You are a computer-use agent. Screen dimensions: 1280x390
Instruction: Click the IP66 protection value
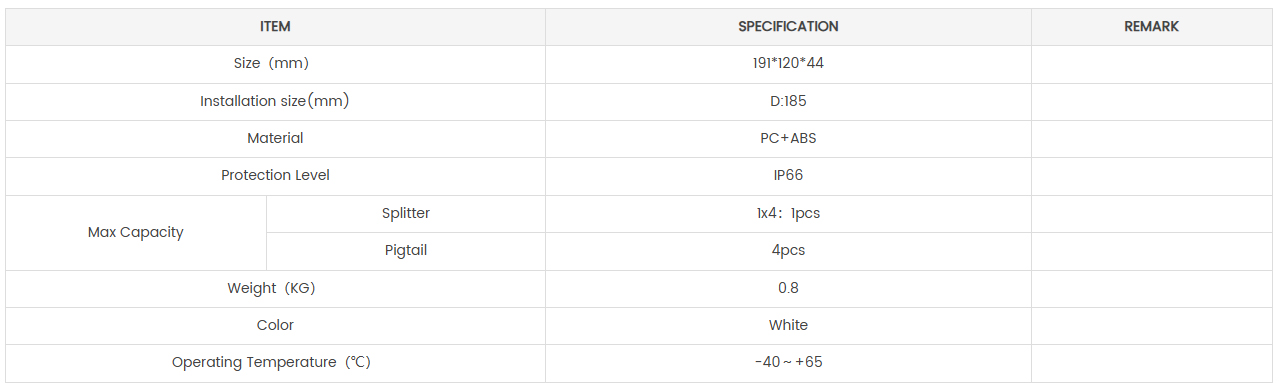(x=788, y=176)
